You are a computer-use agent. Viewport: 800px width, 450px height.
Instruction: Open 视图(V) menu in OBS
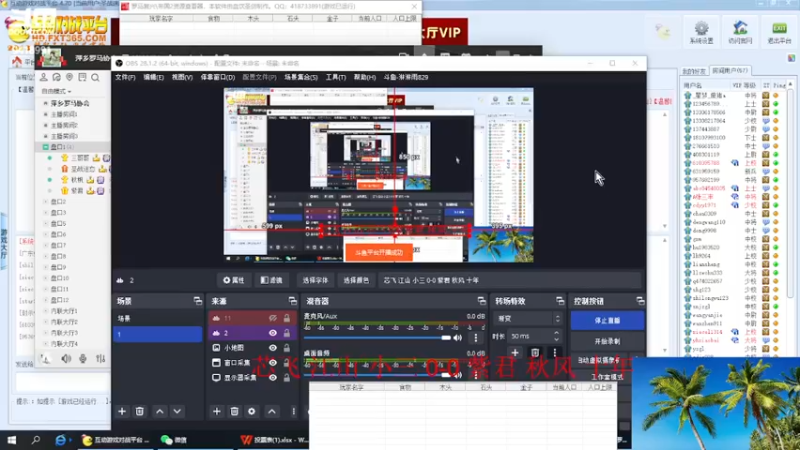(182, 77)
